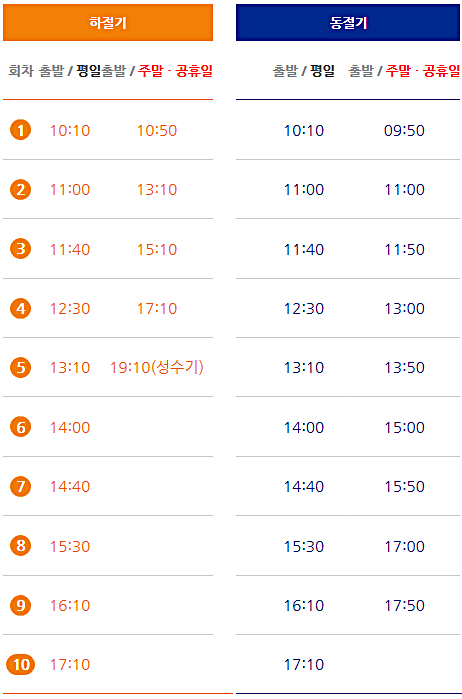Click 동절기 weekday 17:10 last departure

coord(304,665)
